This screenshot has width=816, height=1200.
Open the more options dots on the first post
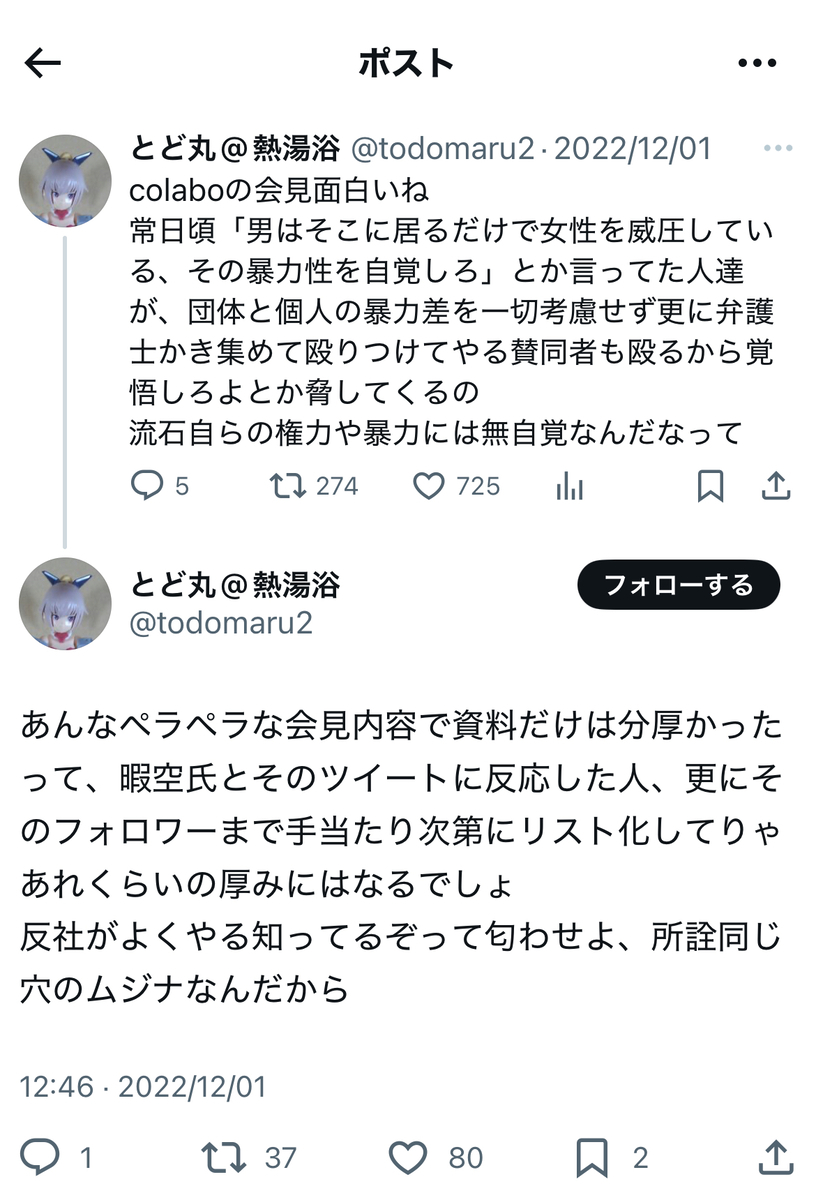(x=777, y=148)
